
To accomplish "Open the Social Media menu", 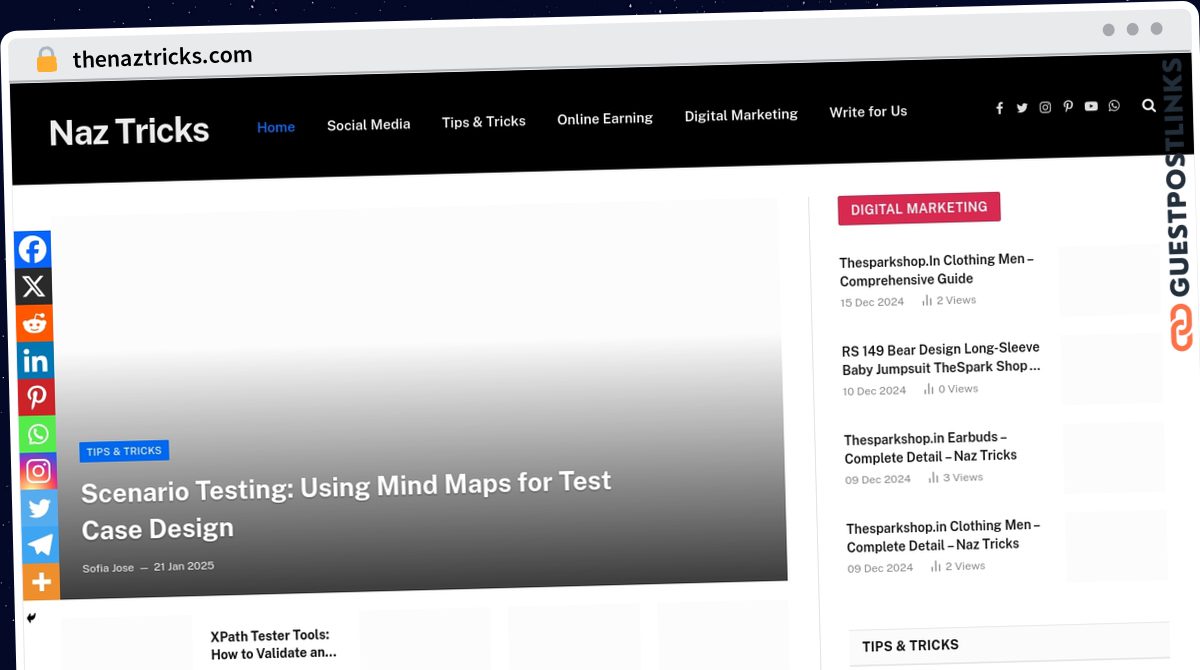I will (x=369, y=125).
